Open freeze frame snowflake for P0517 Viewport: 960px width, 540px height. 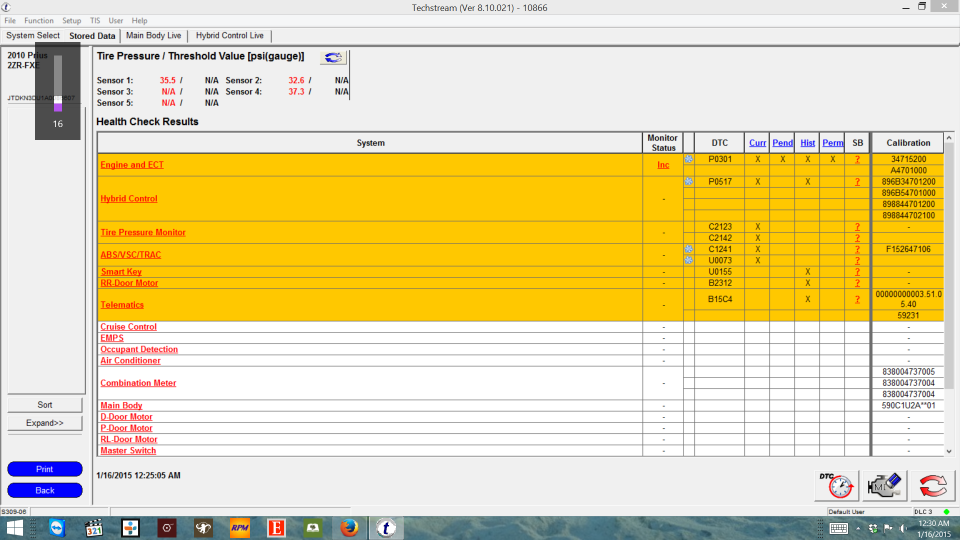[x=689, y=182]
